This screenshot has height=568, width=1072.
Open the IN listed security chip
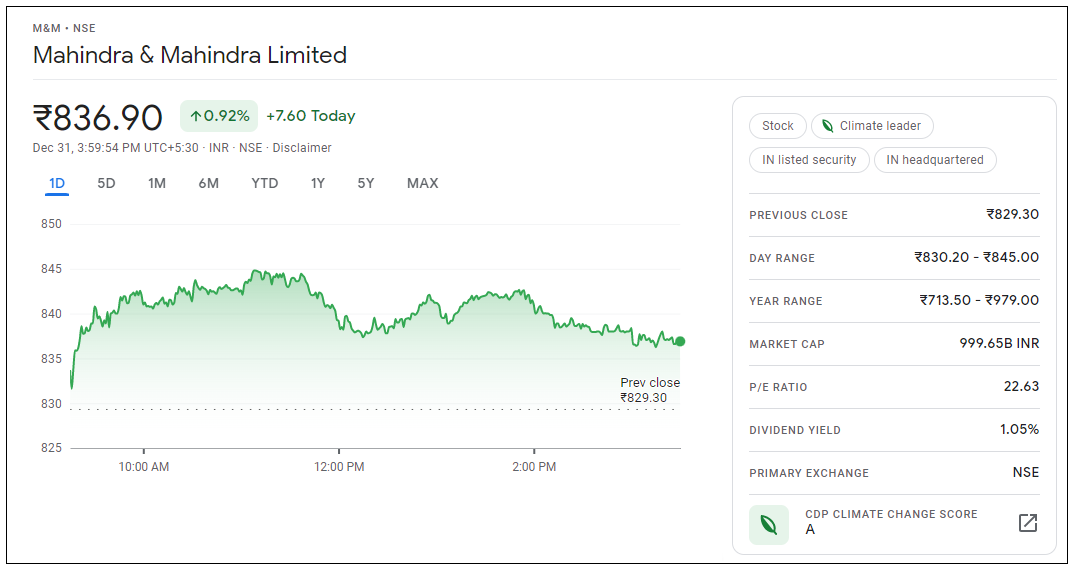coord(809,160)
